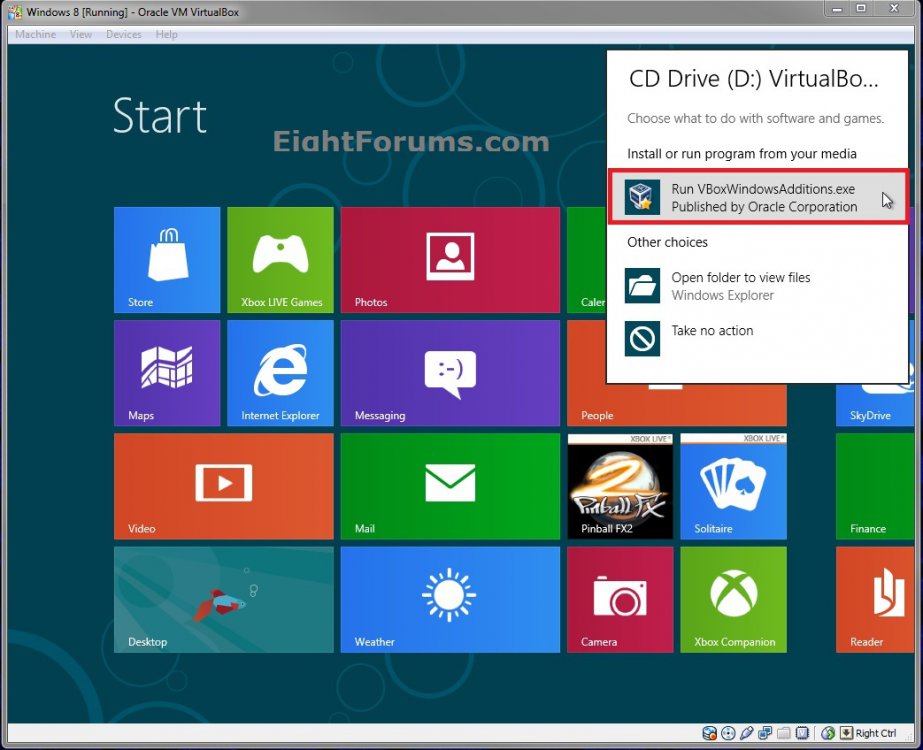
Task: Click the virtualization CPU status icon
Action: click(x=802, y=733)
